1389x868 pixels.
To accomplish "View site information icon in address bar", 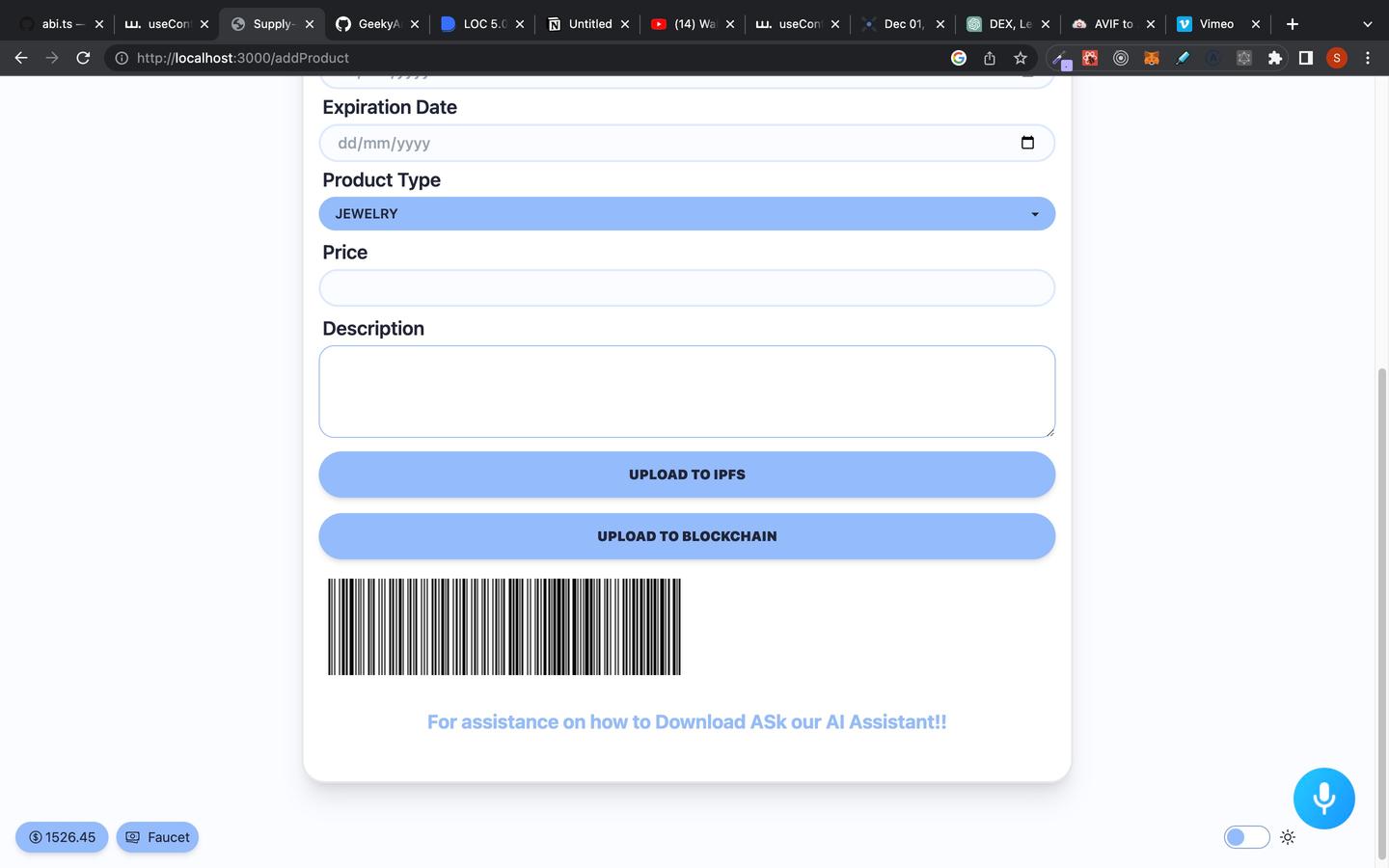I will click(122, 58).
